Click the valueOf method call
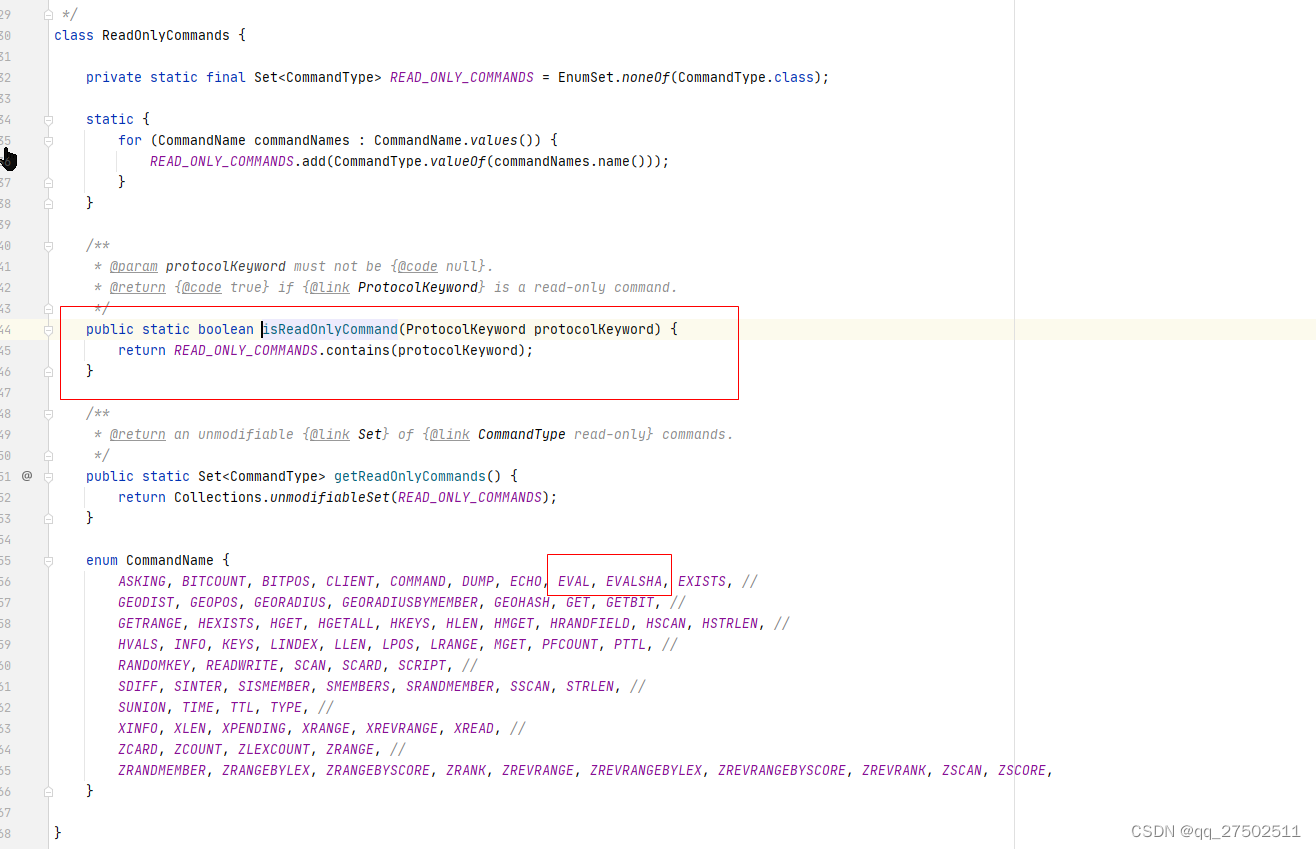Screen dimensions: 1316x849 [x=458, y=161]
